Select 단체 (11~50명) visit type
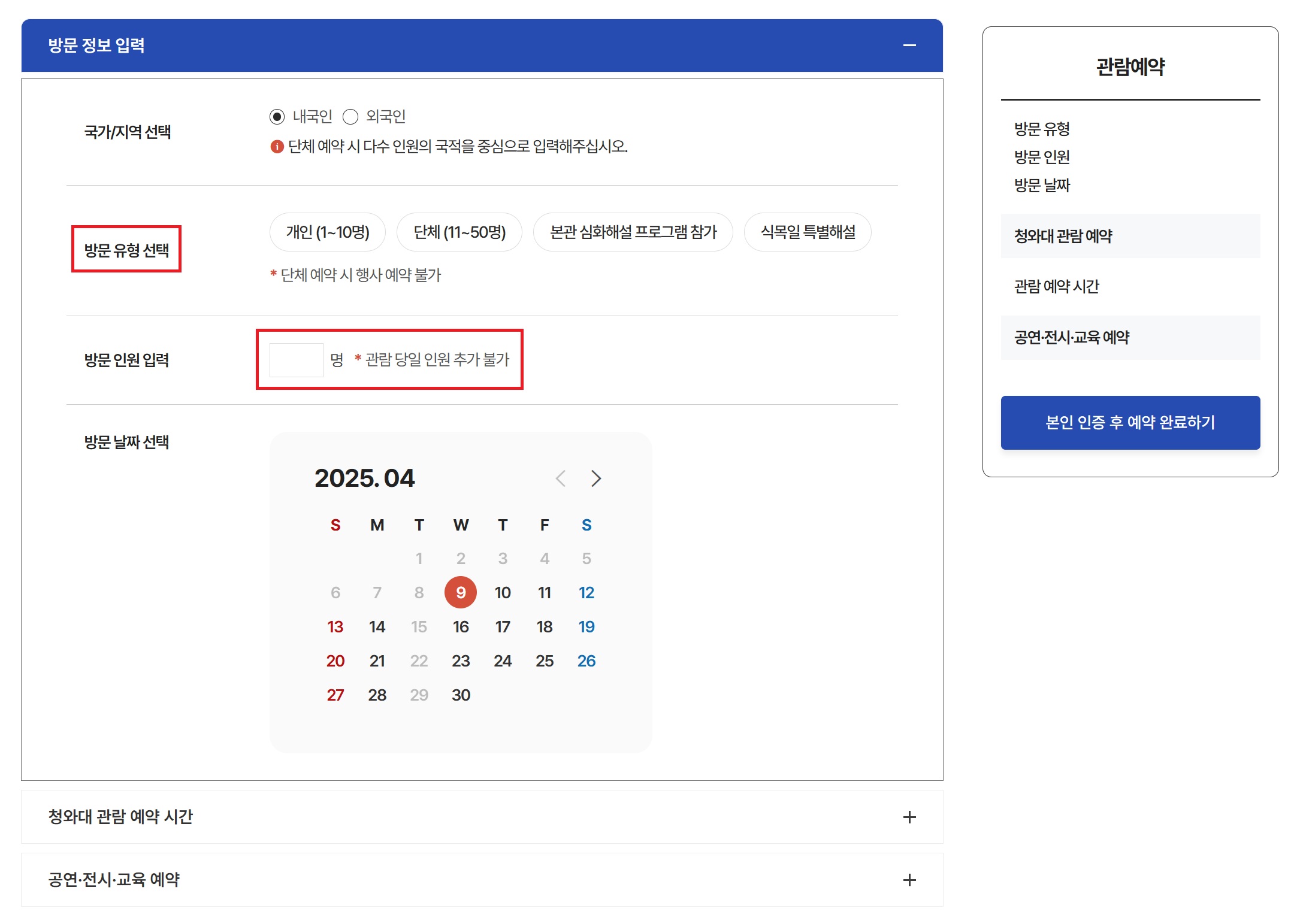 [459, 232]
